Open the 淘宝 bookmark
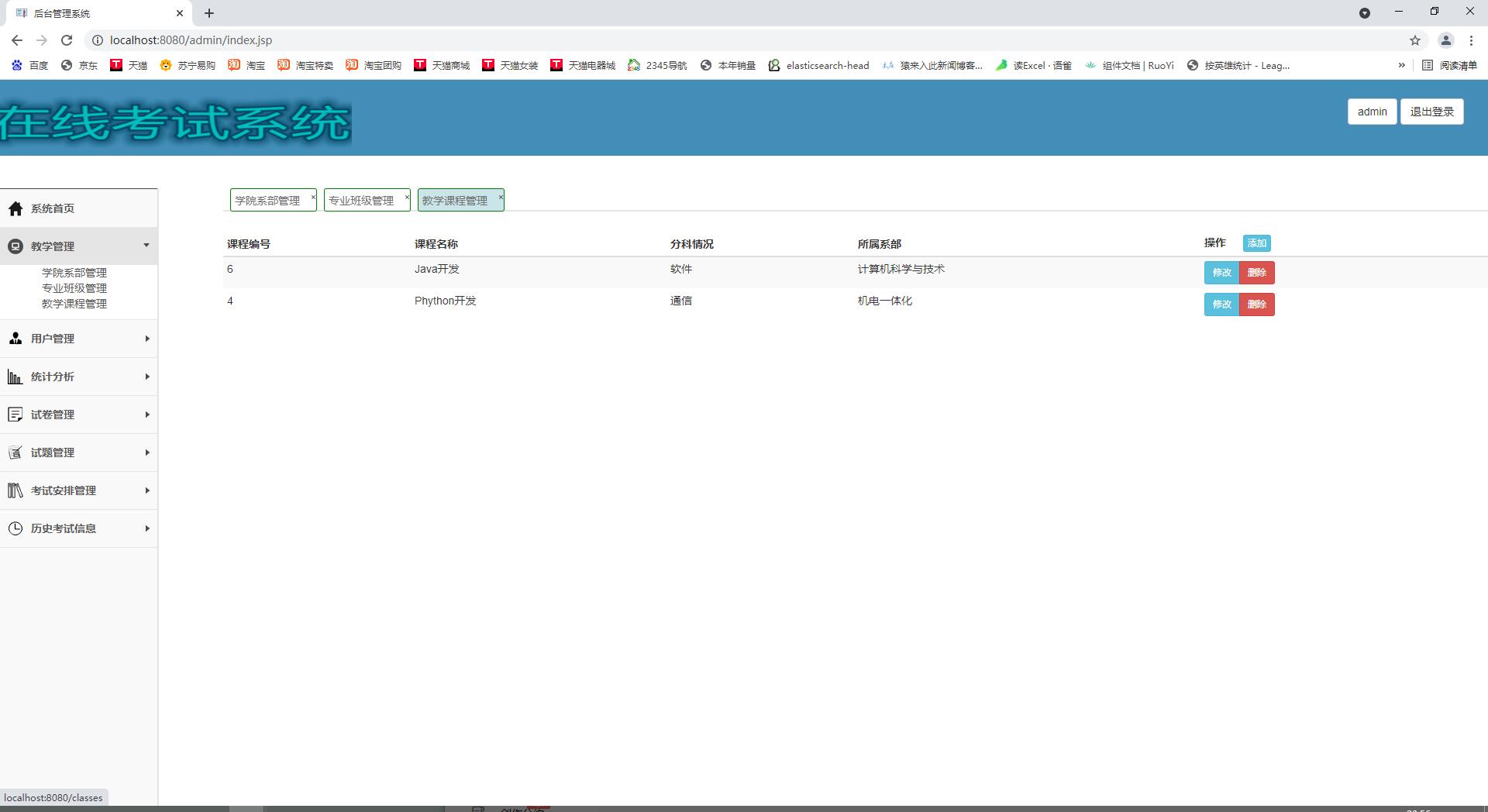Image resolution: width=1488 pixels, height=812 pixels. coord(246,66)
